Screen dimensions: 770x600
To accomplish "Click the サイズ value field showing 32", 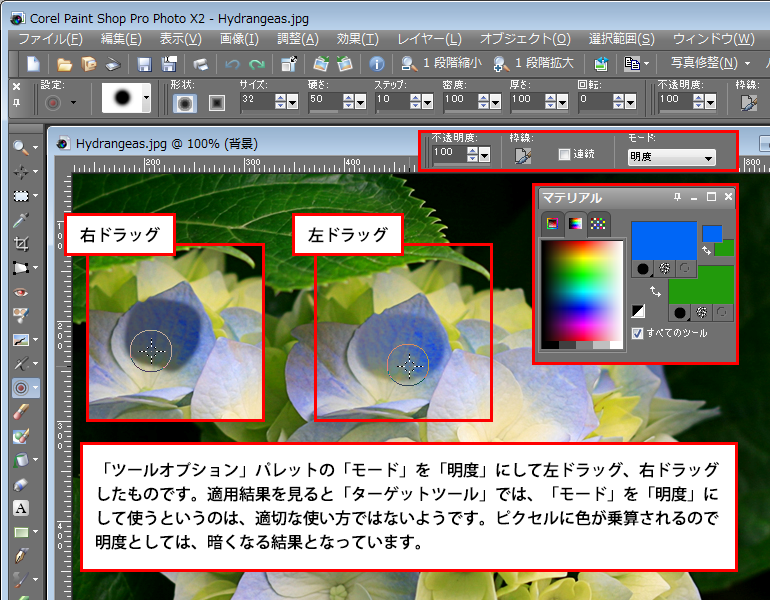I will tap(257, 101).
